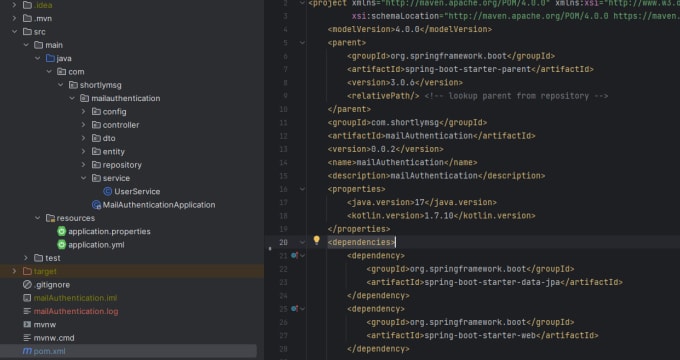Collapse the src folder chevron
Viewport: 680px width, 360px height.
click(x=14, y=32)
